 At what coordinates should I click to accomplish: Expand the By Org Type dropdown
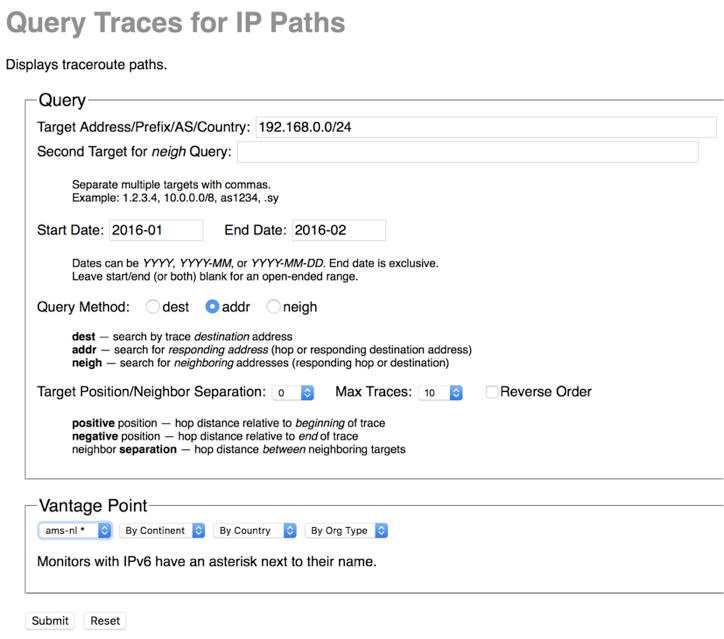(346, 530)
